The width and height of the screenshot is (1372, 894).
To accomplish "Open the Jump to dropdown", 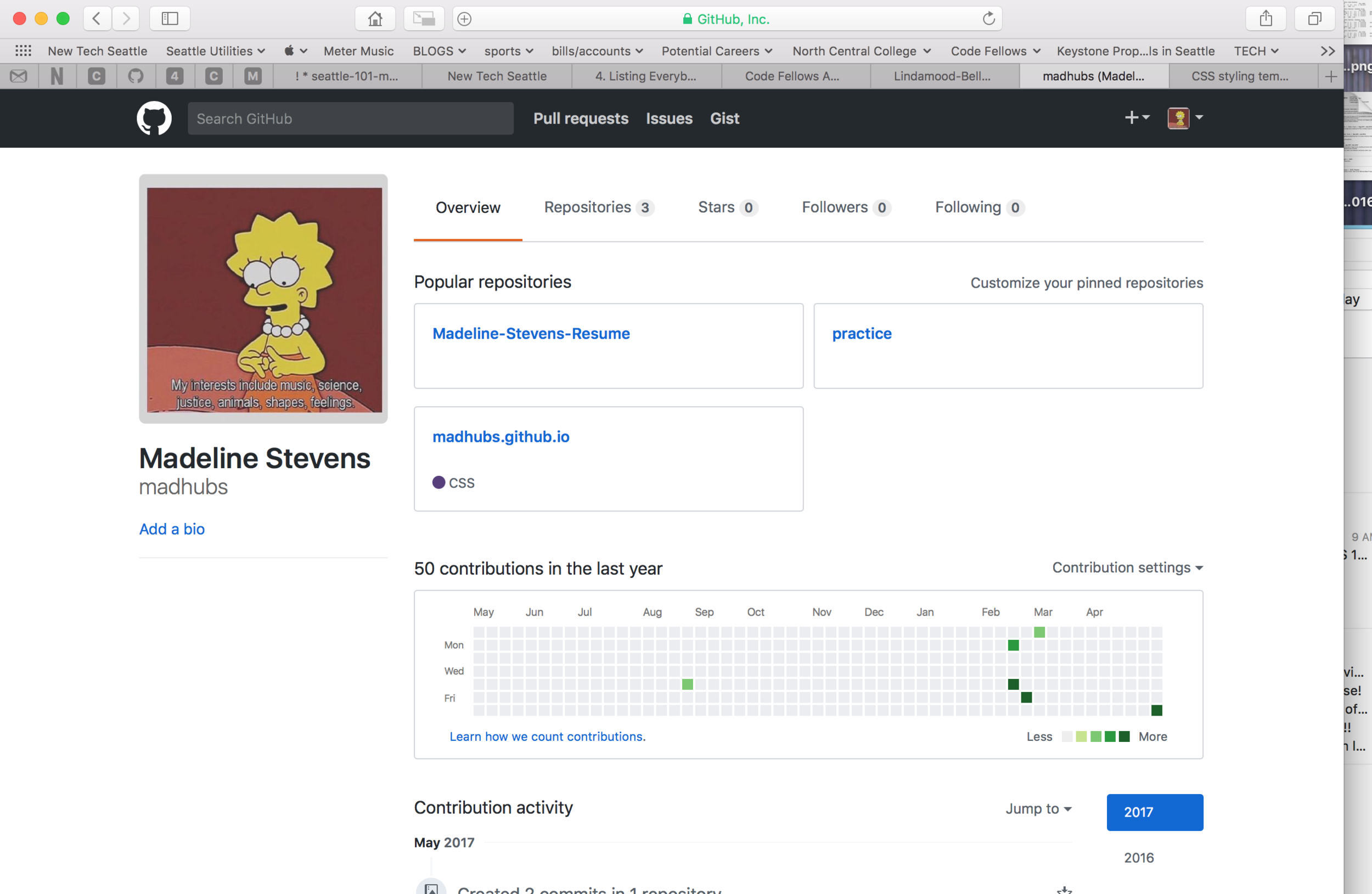I will [1039, 808].
